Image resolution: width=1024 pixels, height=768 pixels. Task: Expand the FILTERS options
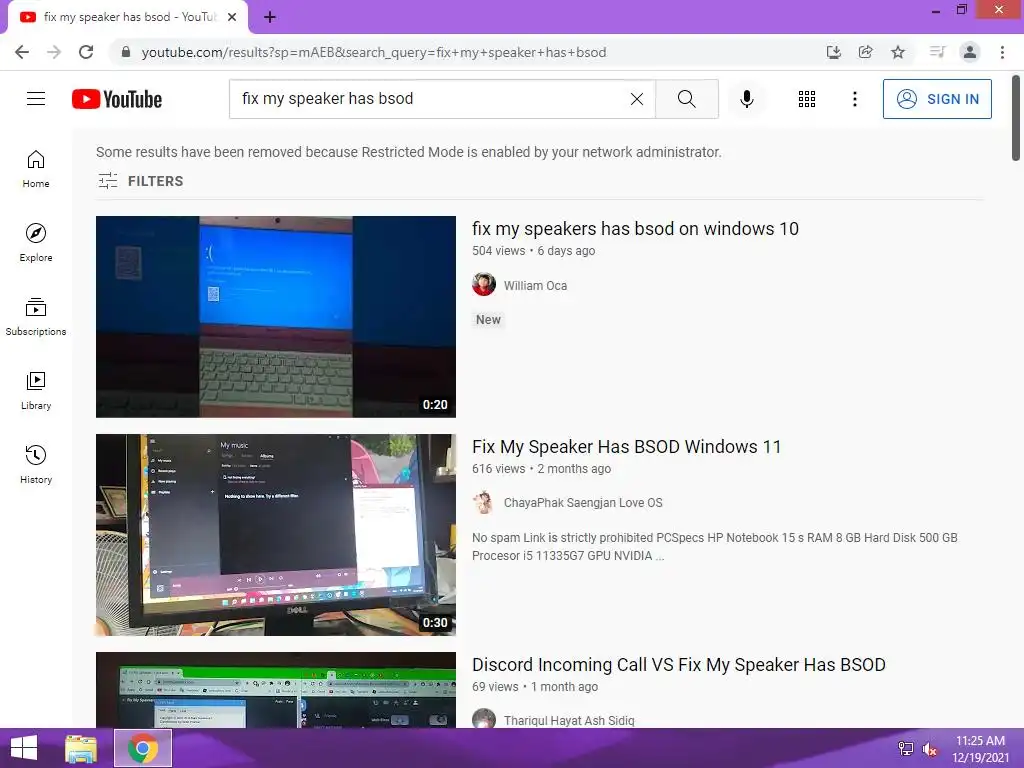[140, 181]
